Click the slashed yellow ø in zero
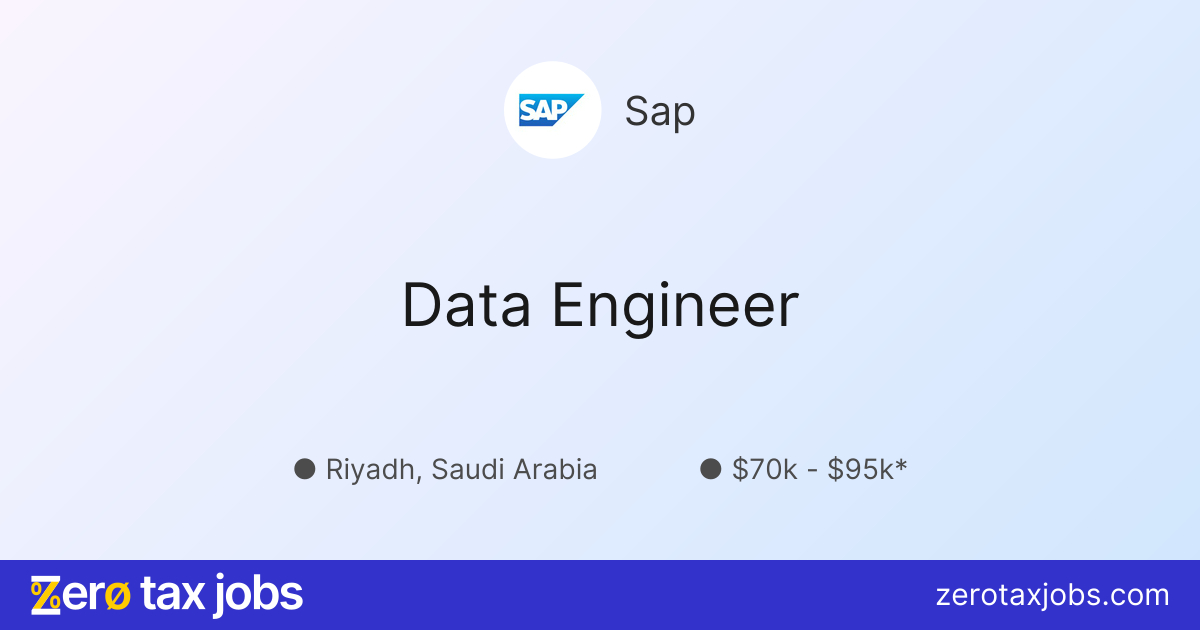The image size is (1200, 630). [118, 596]
